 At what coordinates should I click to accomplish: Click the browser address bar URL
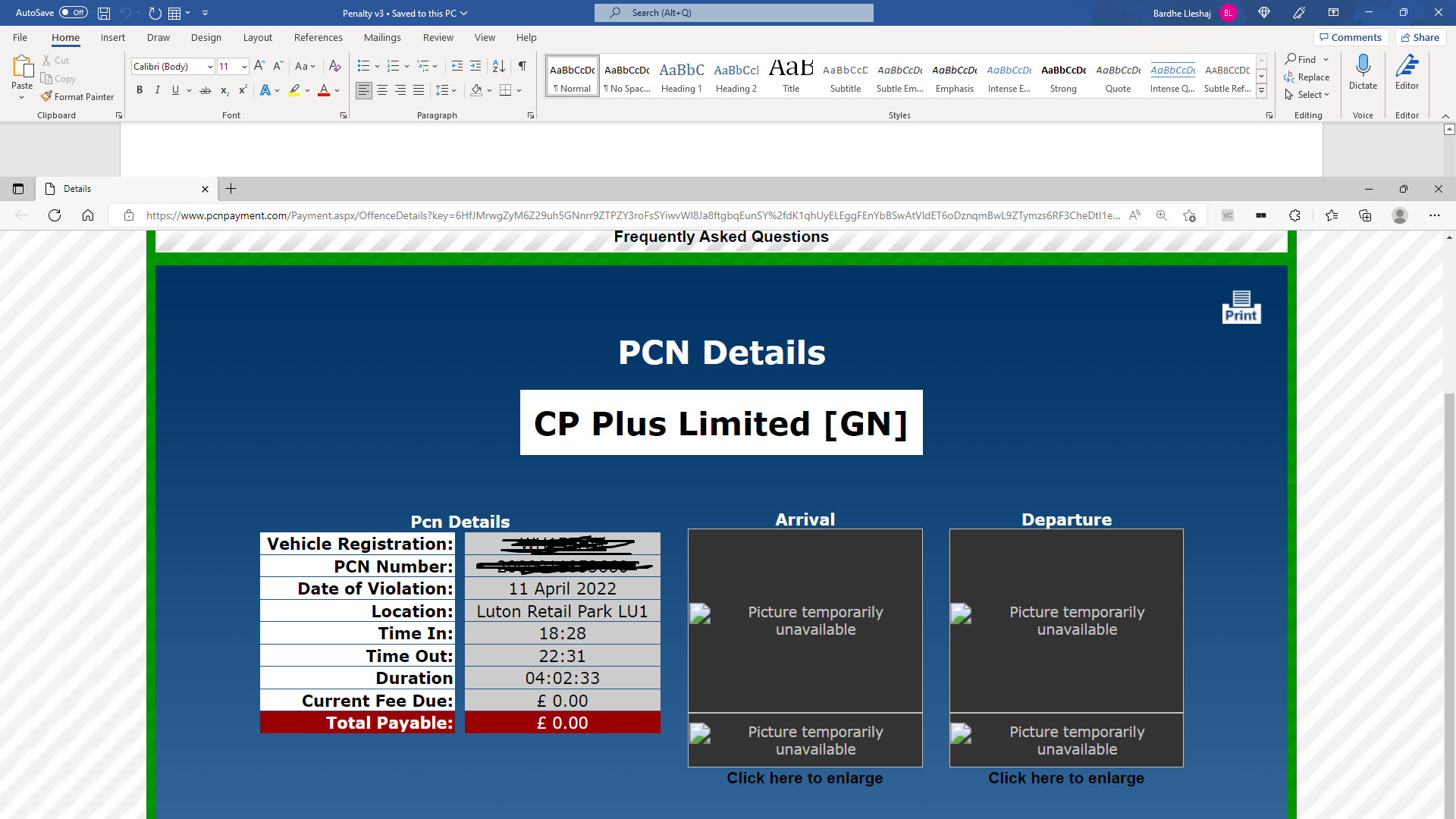click(x=632, y=215)
